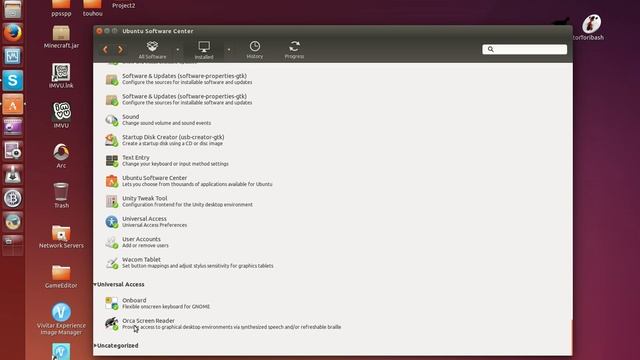Screen dimensions: 640x360
Task: Click 'Universal Access Preferences' description
Action: click(154, 225)
